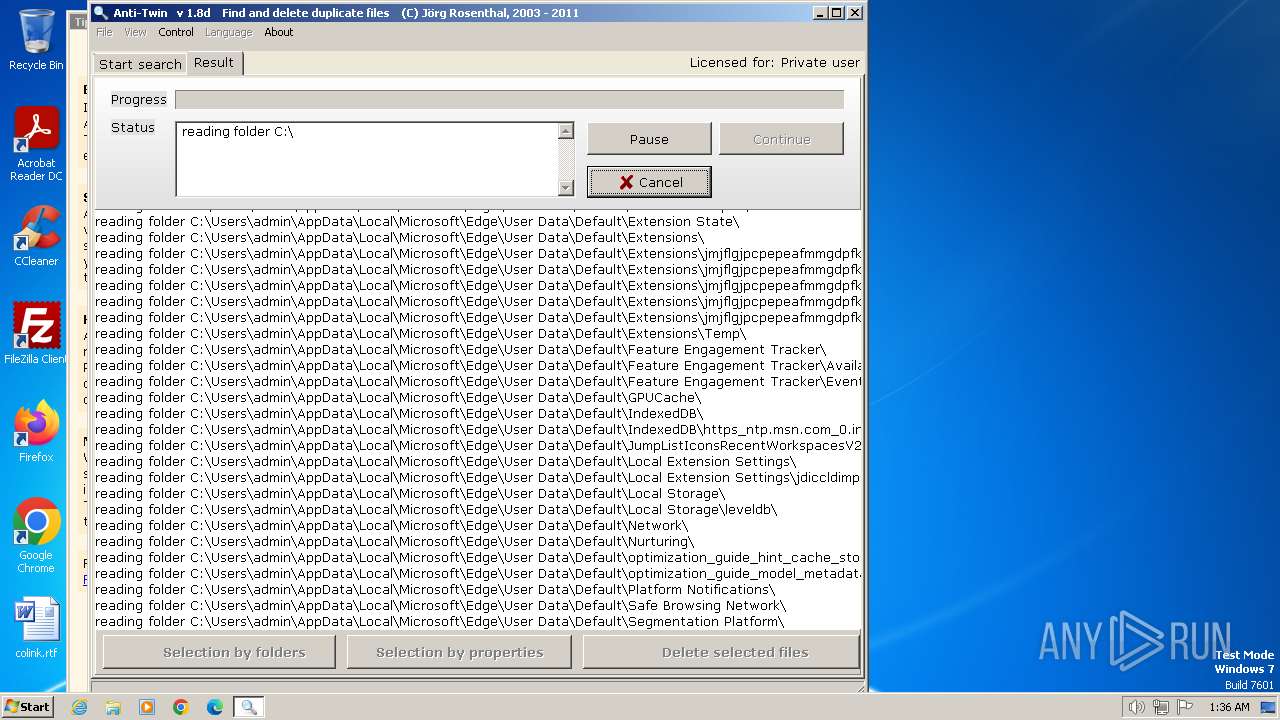Click the status box scroll-down arrow
1280x720 pixels.
tap(566, 187)
